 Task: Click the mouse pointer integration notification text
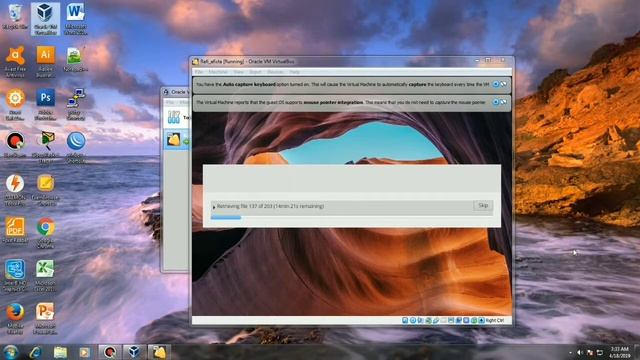341,102
